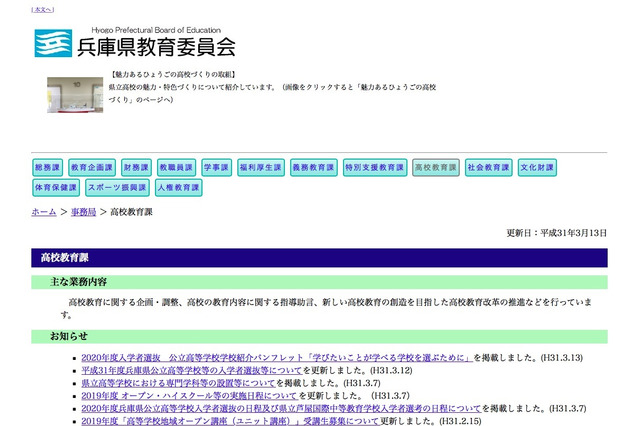The height and width of the screenshot is (426, 640).
Task: Open 平成31年度兵庫県公立高等学校等の入学者選抜等について link
Action: click(192, 371)
